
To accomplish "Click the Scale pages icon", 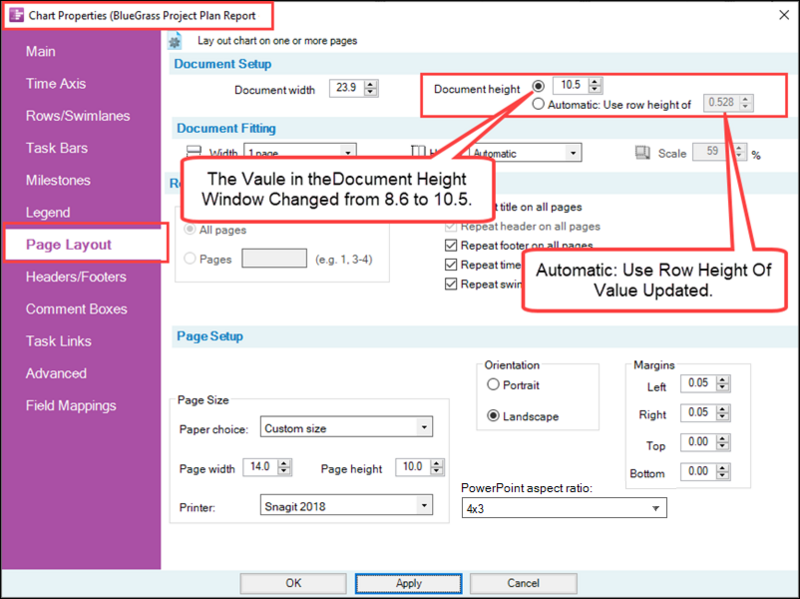I will [642, 153].
